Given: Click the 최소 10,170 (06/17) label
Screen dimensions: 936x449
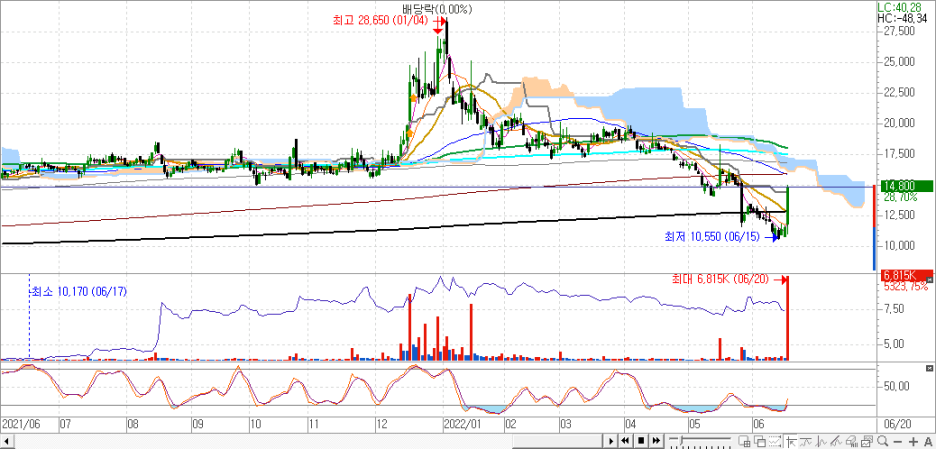Looking at the screenshot, I should coord(79,291).
